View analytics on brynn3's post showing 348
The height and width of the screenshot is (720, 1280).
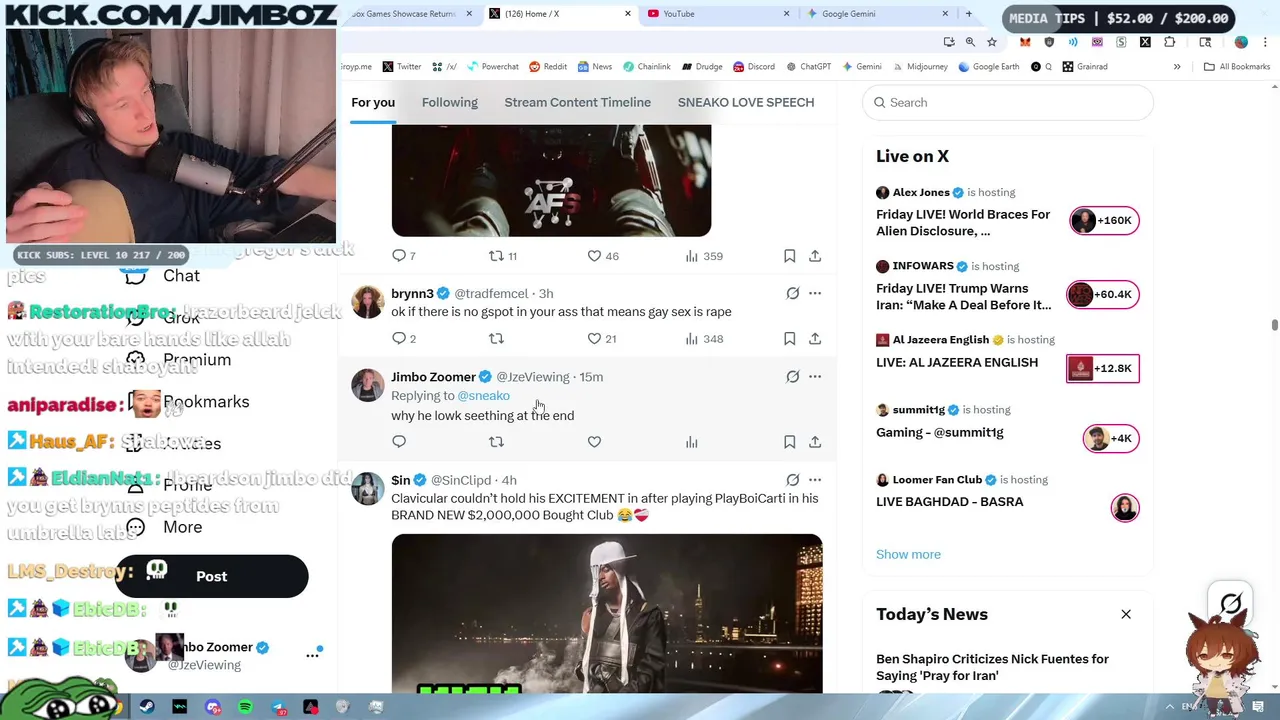pyautogui.click(x=704, y=339)
